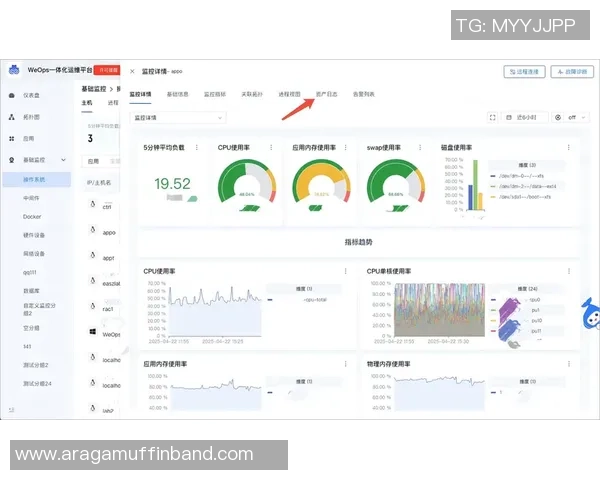Click the auto-refresh circular icon
Viewport: 600px width, 480px height.
pos(558,118)
